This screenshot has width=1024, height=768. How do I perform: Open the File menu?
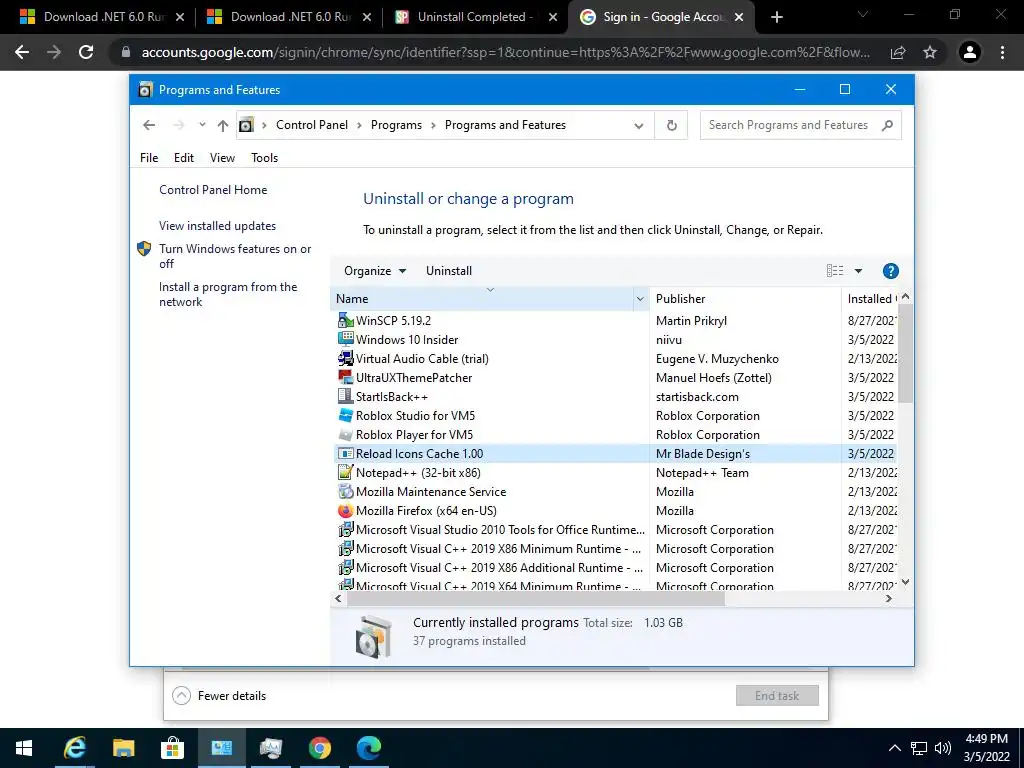149,158
